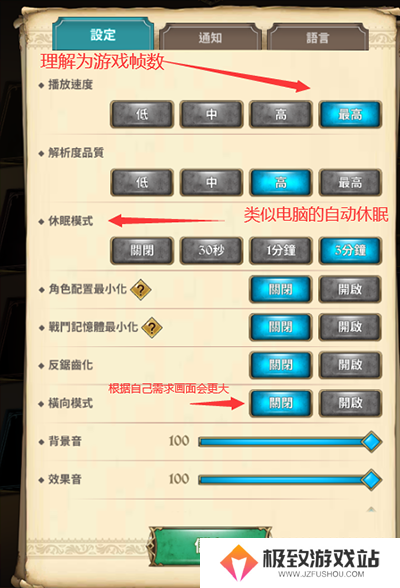Disable 戰鬥記憶體最小化 with 關閉
Image resolution: width=400 pixels, height=588 pixels.
[x=281, y=327]
